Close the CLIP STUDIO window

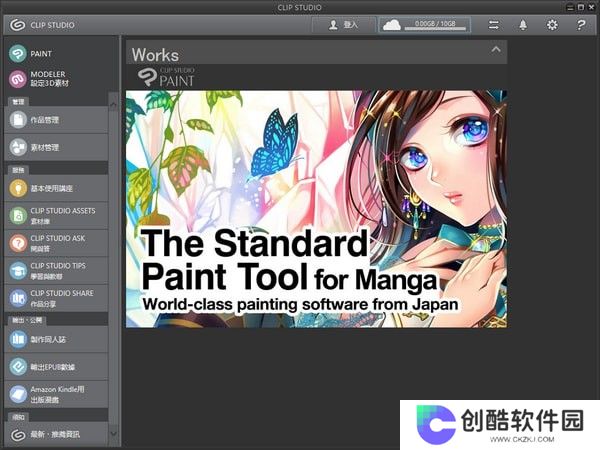[591, 7]
